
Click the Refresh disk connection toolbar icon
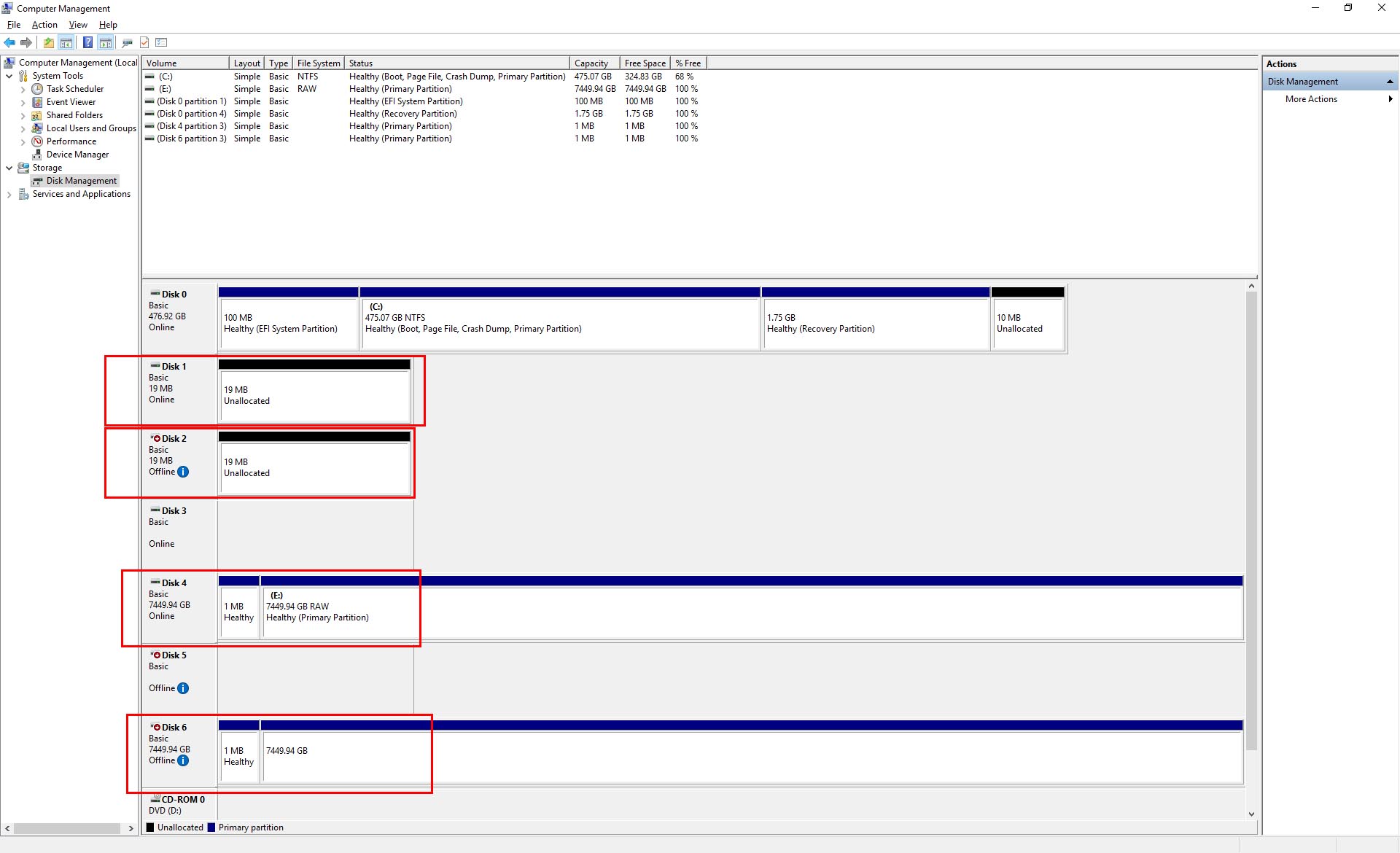pyautogui.click(x=127, y=42)
